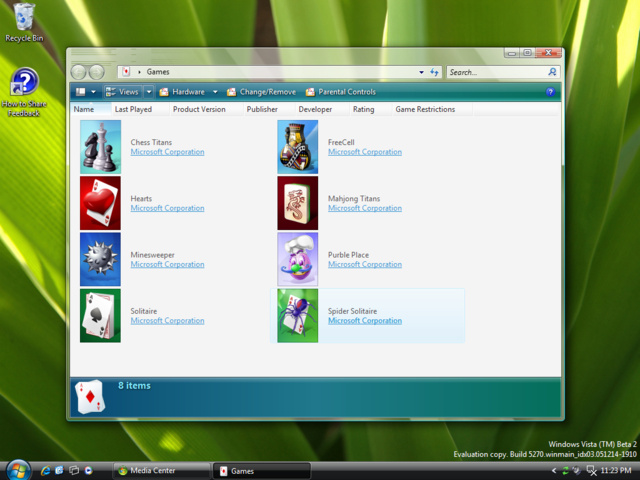Click the network tray icon with X

591,471
